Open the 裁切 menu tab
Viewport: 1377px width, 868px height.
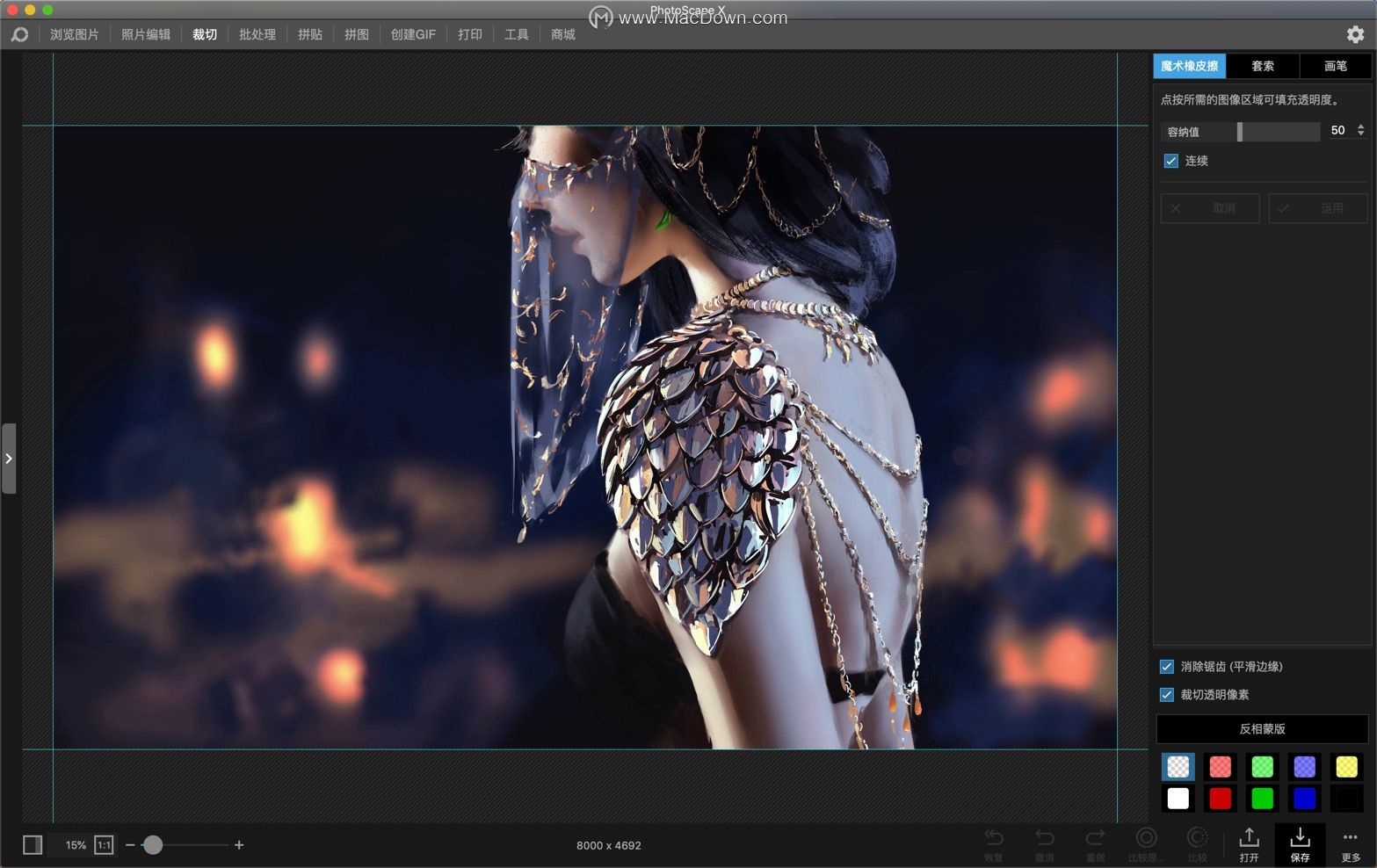click(205, 34)
